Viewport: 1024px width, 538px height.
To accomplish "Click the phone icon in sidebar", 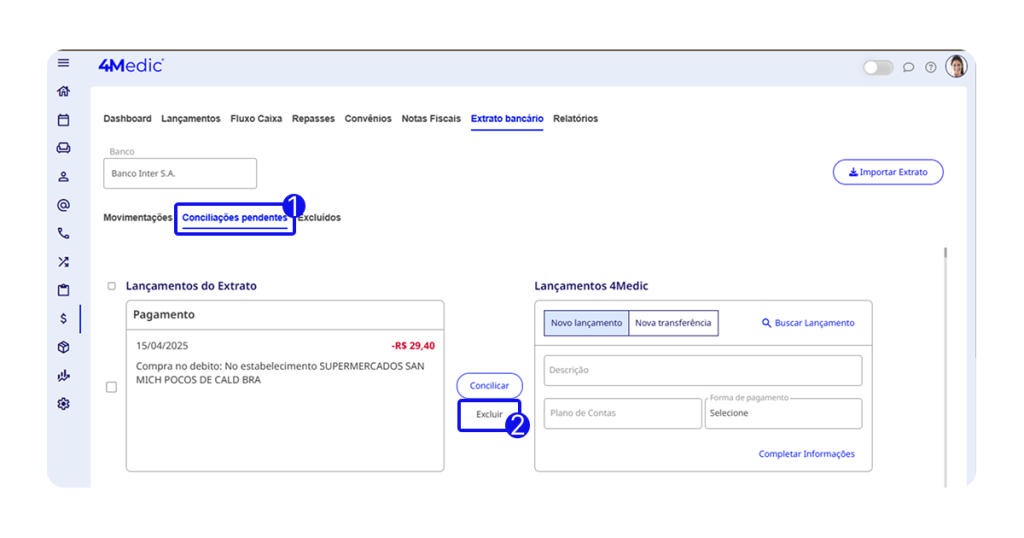I will [64, 234].
